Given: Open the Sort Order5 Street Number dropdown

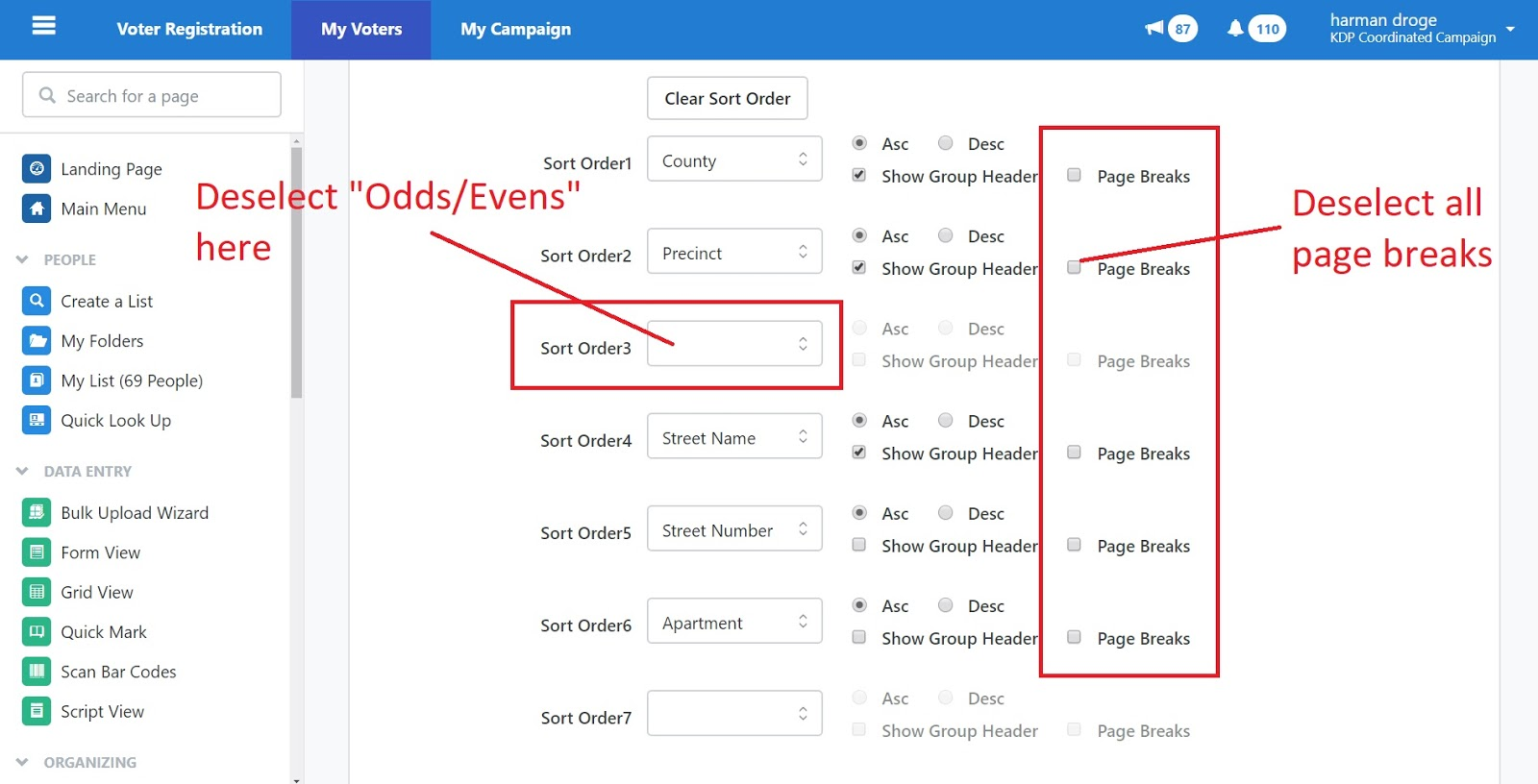Looking at the screenshot, I should 734,528.
